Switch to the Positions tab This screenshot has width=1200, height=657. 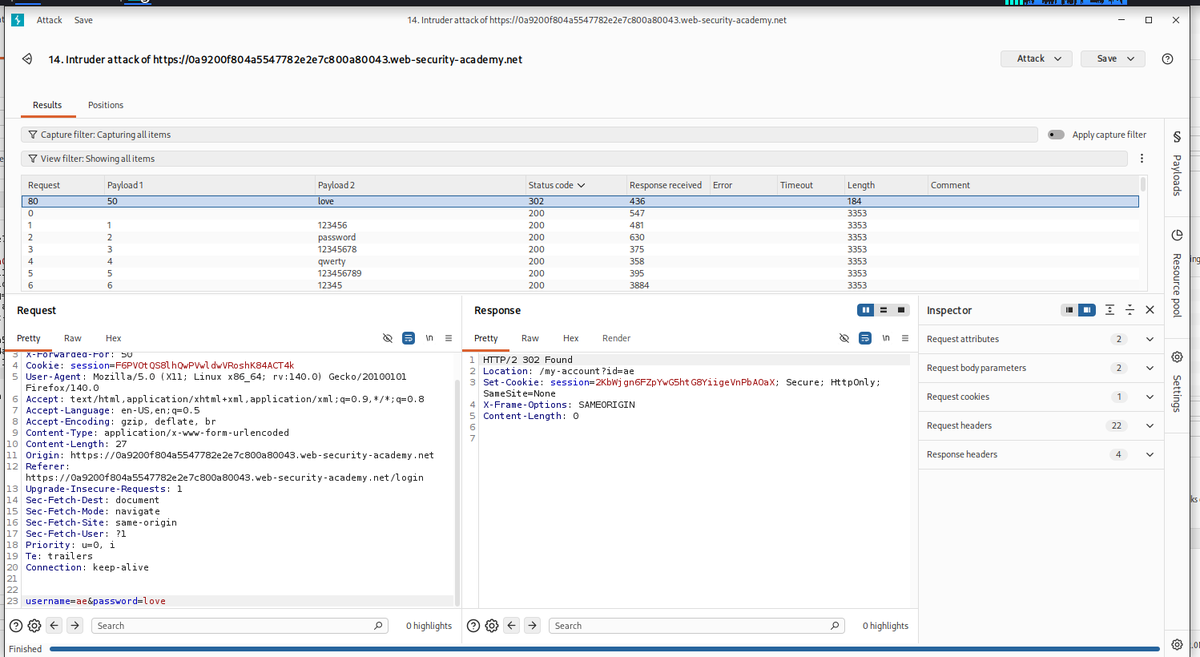(106, 105)
